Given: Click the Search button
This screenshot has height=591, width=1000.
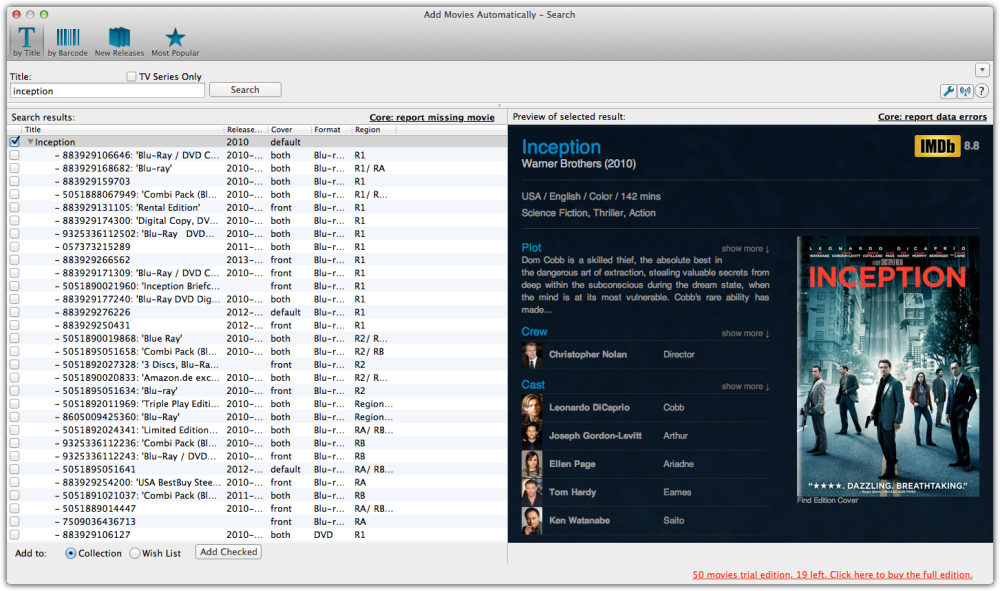Looking at the screenshot, I should (245, 90).
